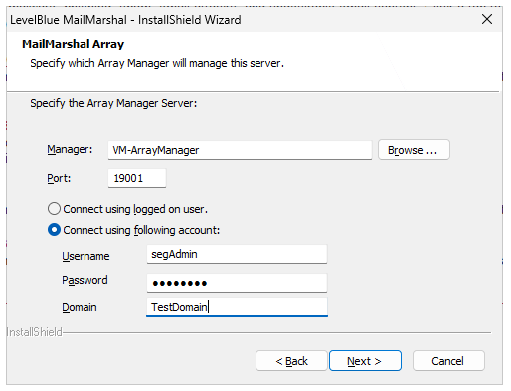Click the Port: label
The height and width of the screenshot is (391, 511).
point(59,178)
